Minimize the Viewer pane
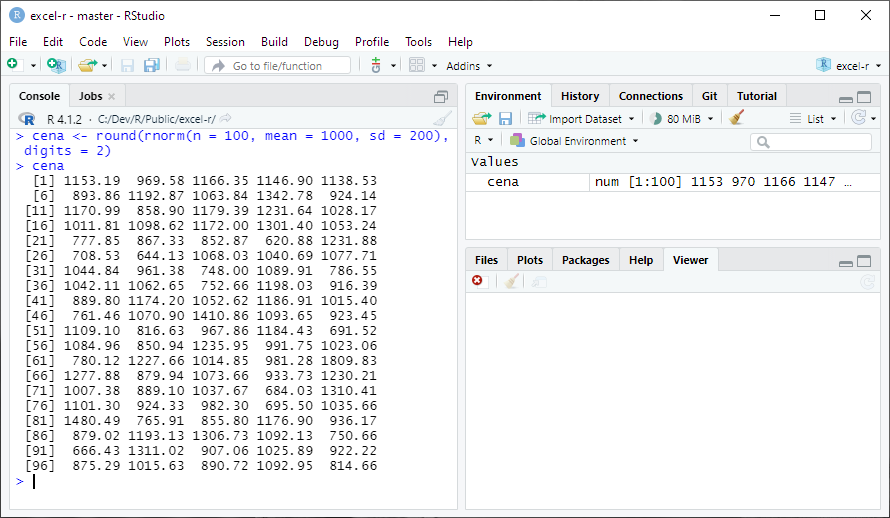 (846, 262)
